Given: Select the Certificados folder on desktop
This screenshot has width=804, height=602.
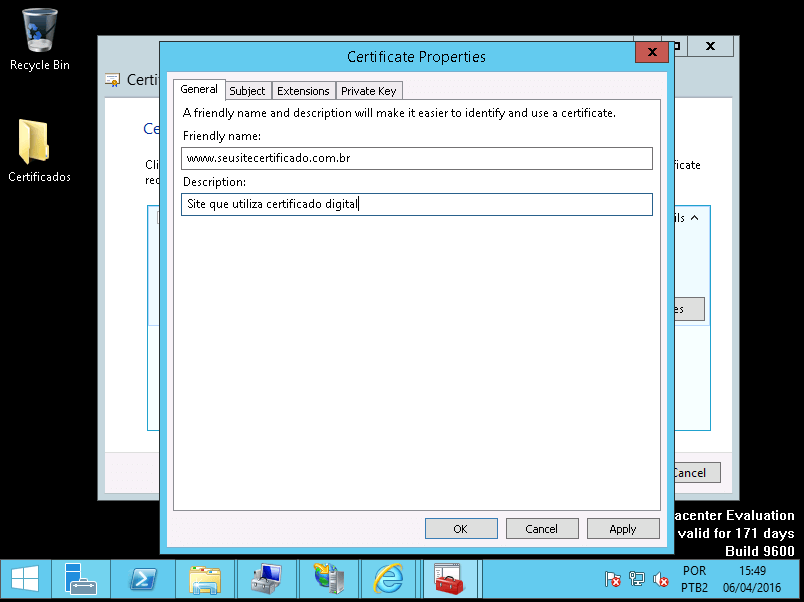Looking at the screenshot, I should tap(39, 151).
